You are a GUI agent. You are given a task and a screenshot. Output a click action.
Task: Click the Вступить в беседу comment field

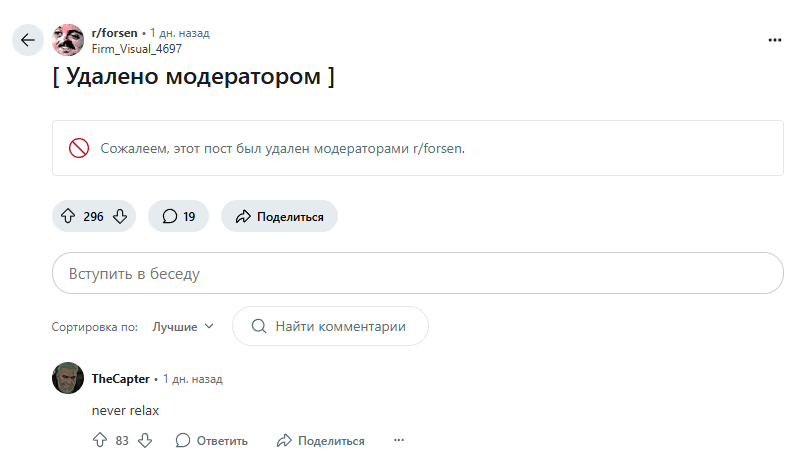coord(418,273)
